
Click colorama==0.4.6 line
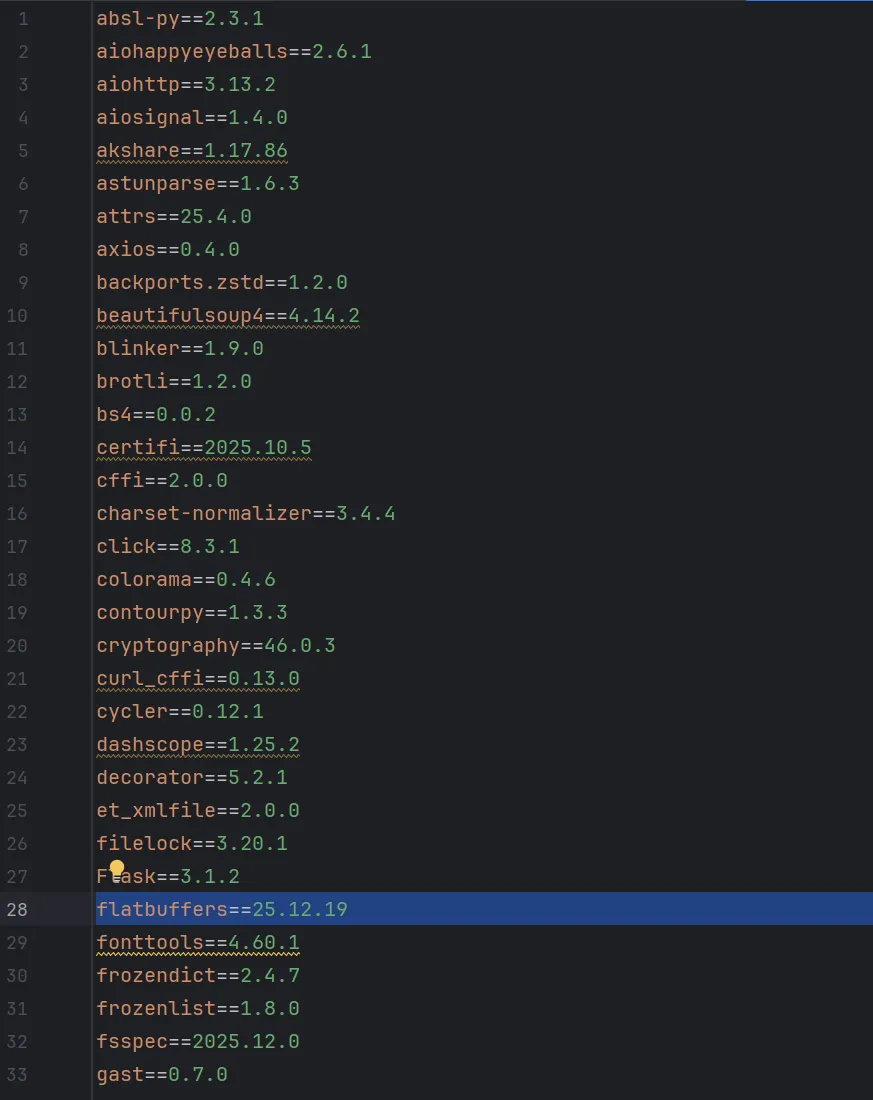pos(186,579)
